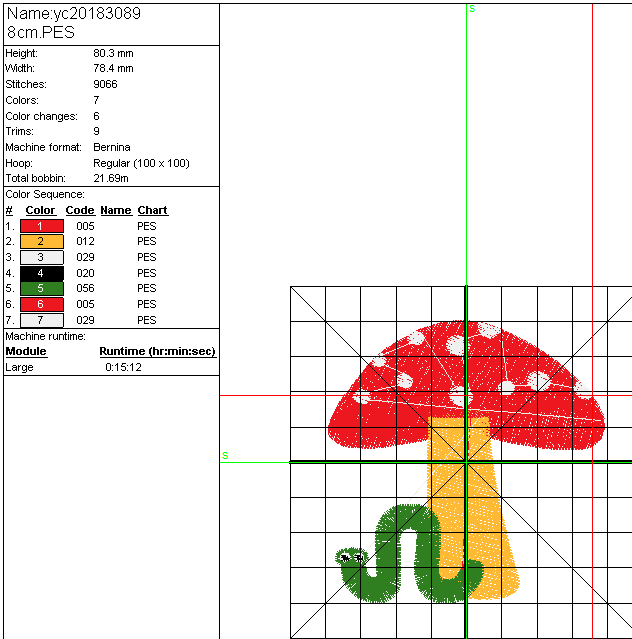Click the Runtime (hr:min:sec) header
This screenshot has height=639, width=632.
157,351
